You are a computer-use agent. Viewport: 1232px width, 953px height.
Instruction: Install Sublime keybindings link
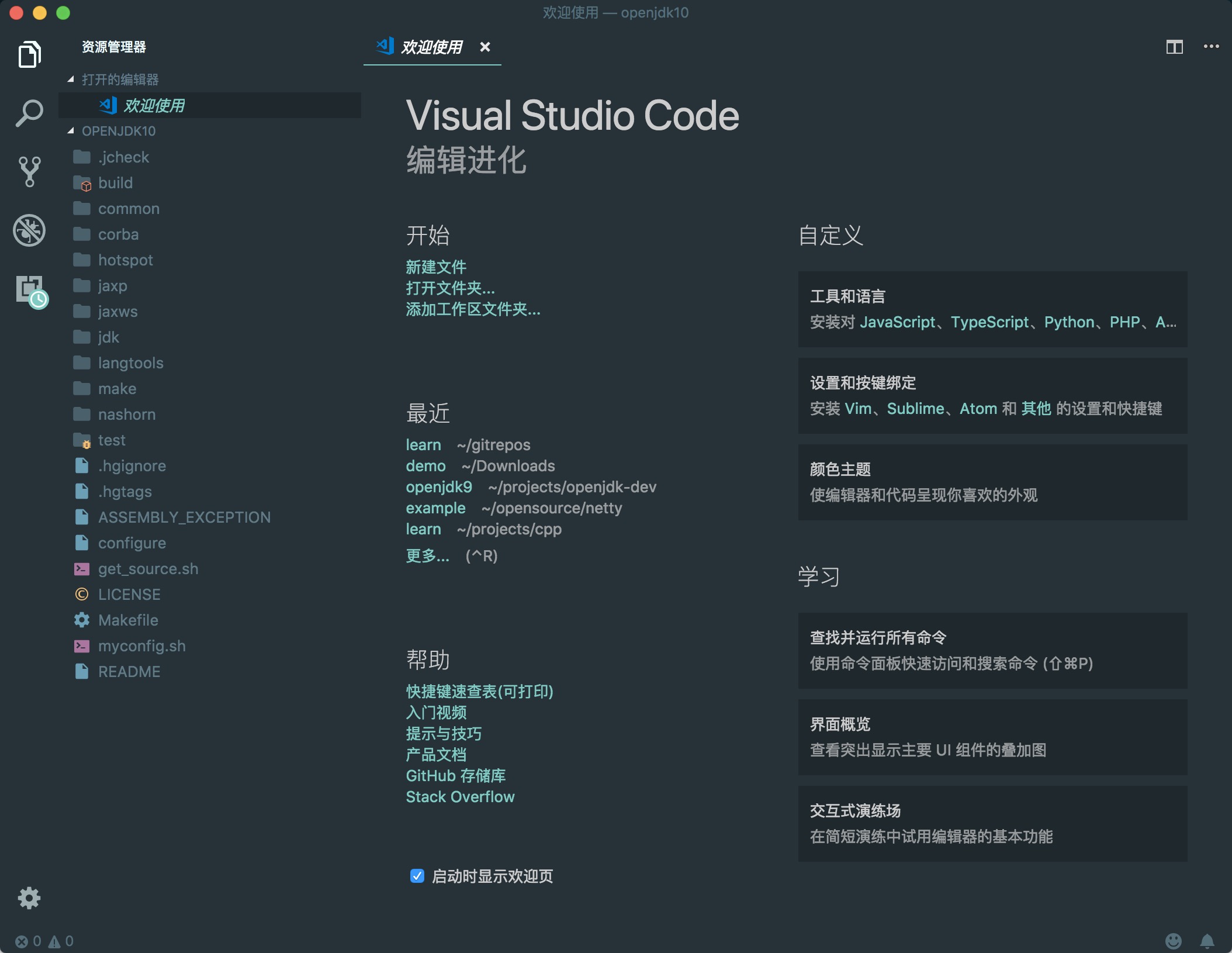(x=915, y=409)
